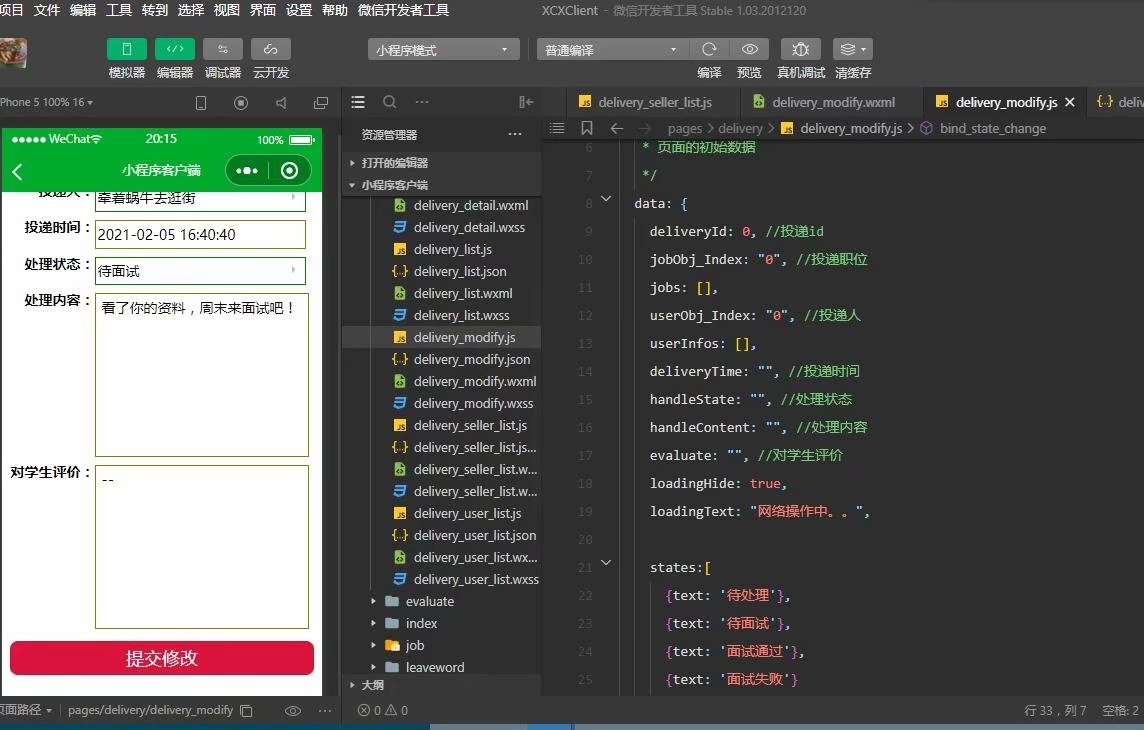Collapse the 小程序客户端 section
Screen dimensions: 1144x730
click(x=441, y=185)
